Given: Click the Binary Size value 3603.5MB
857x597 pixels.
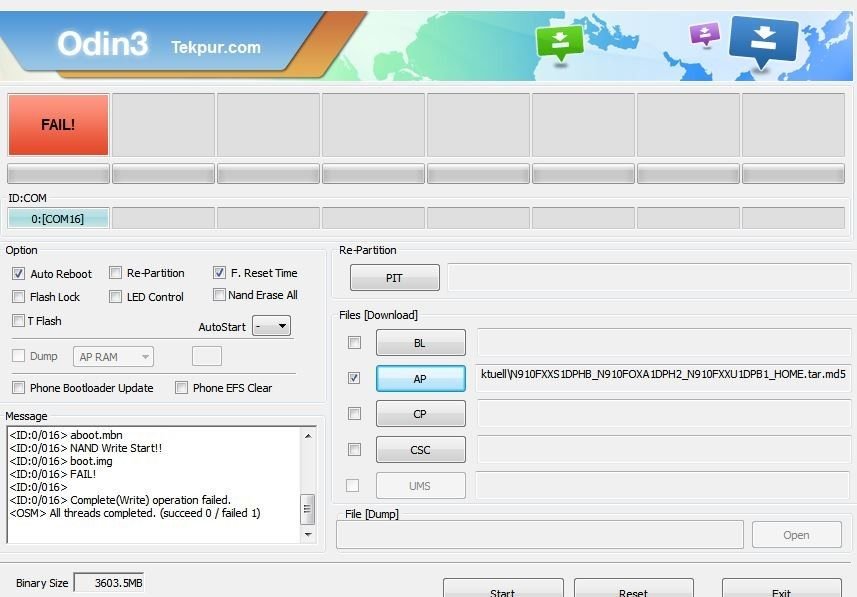Looking at the screenshot, I should [x=109, y=583].
